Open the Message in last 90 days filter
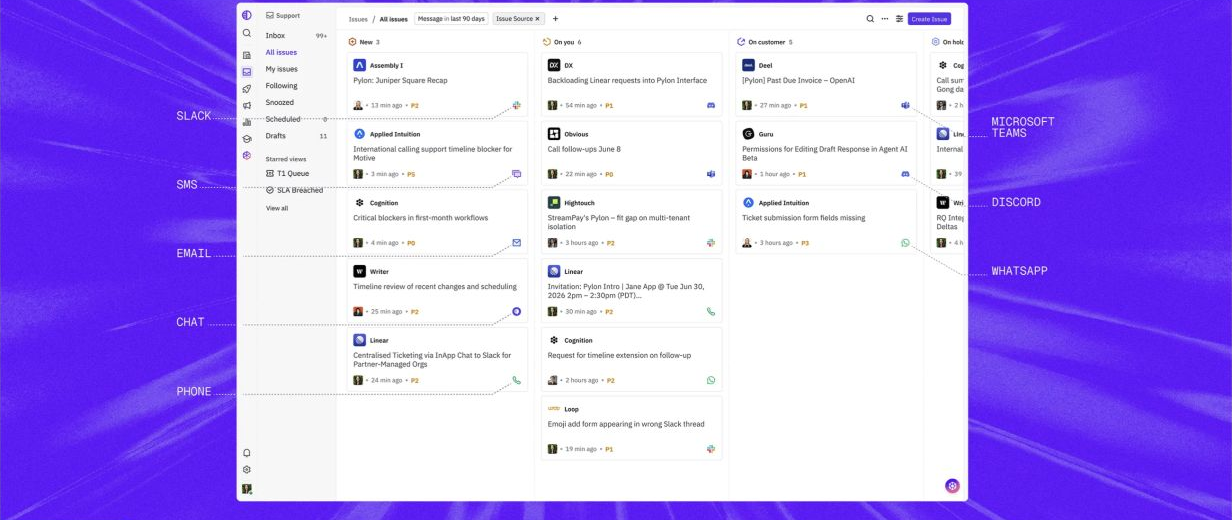 [x=451, y=19]
